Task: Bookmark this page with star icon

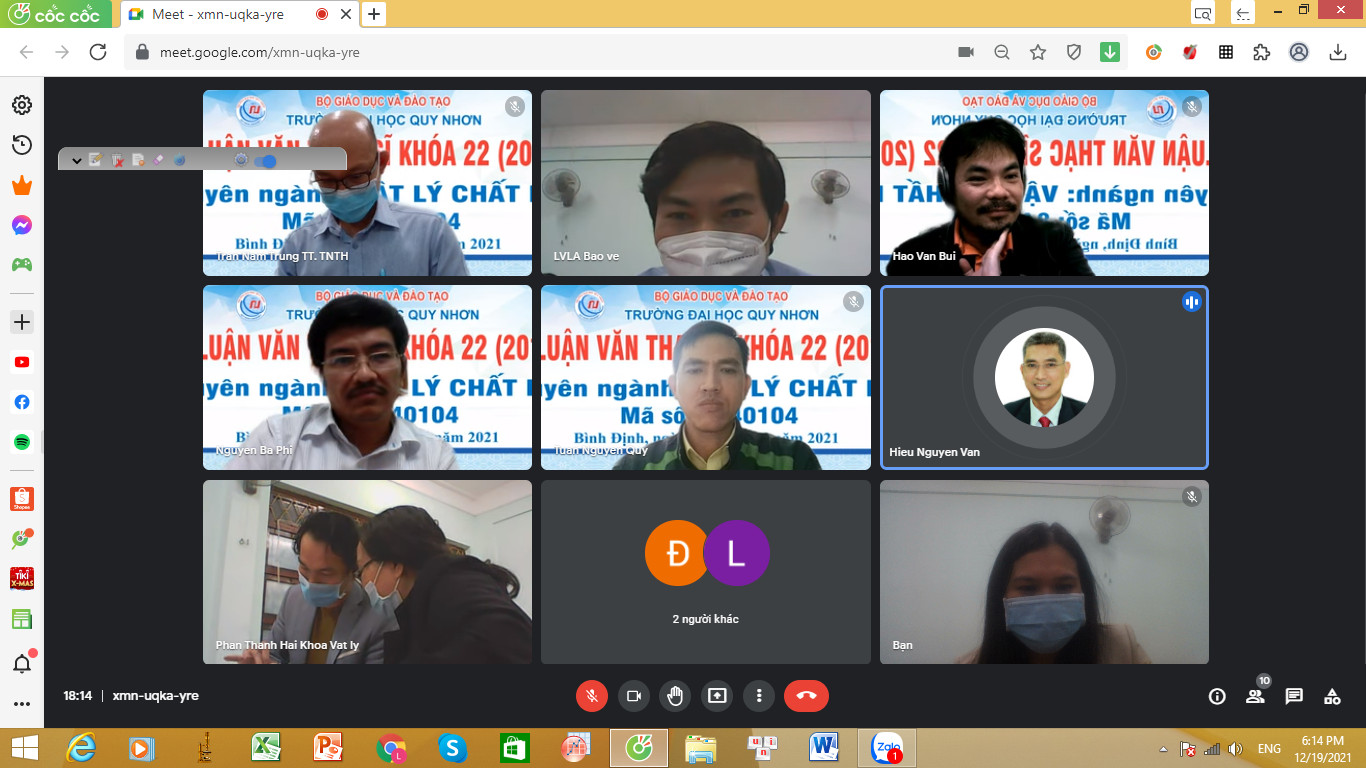Action: tap(1038, 52)
